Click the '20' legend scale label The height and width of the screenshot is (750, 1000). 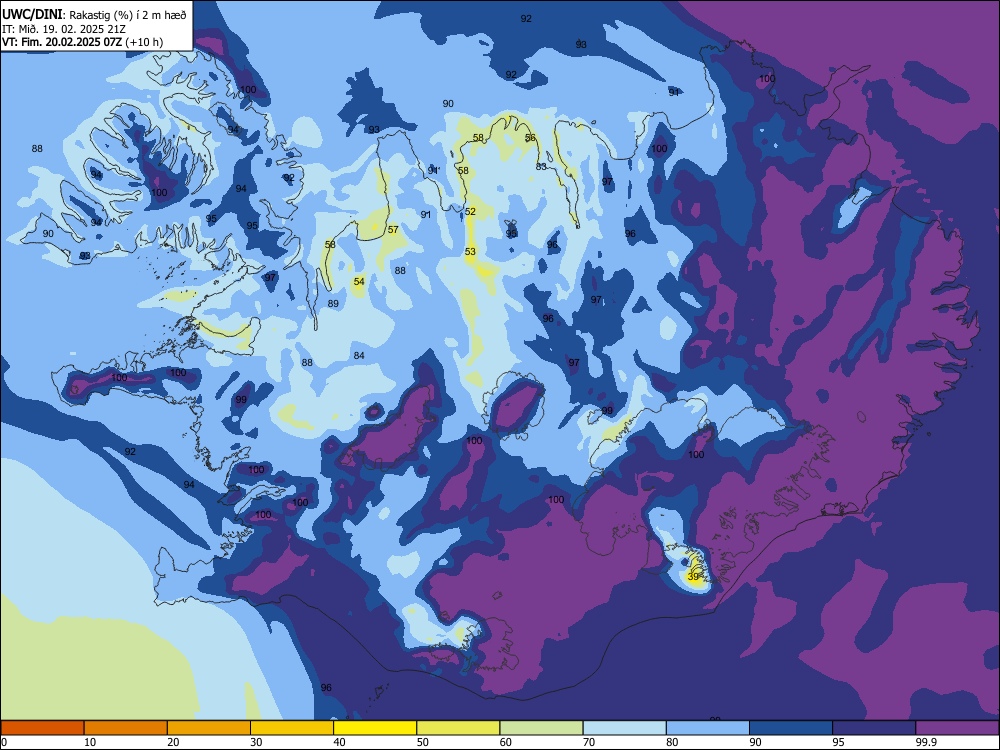pyautogui.click(x=173, y=742)
